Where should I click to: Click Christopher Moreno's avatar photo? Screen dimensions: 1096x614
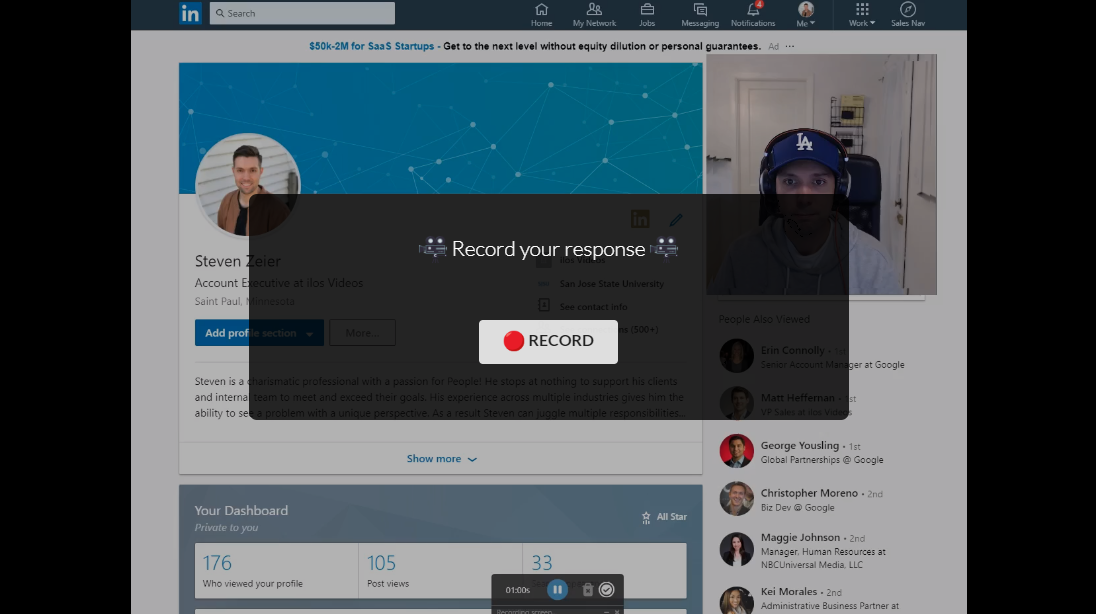pos(737,499)
